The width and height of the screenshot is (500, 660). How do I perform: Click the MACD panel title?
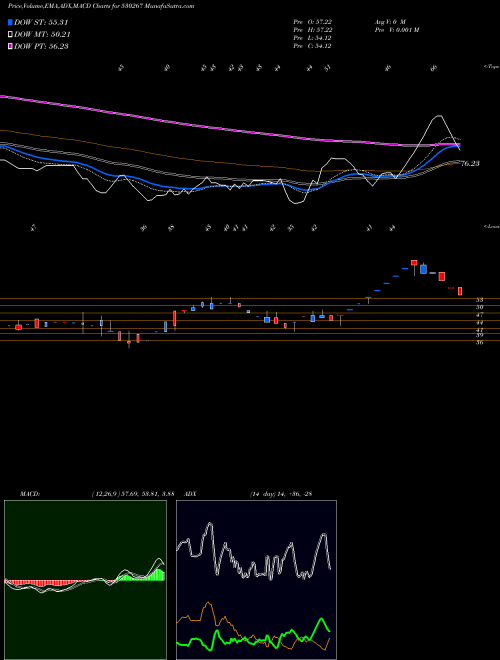[29, 494]
